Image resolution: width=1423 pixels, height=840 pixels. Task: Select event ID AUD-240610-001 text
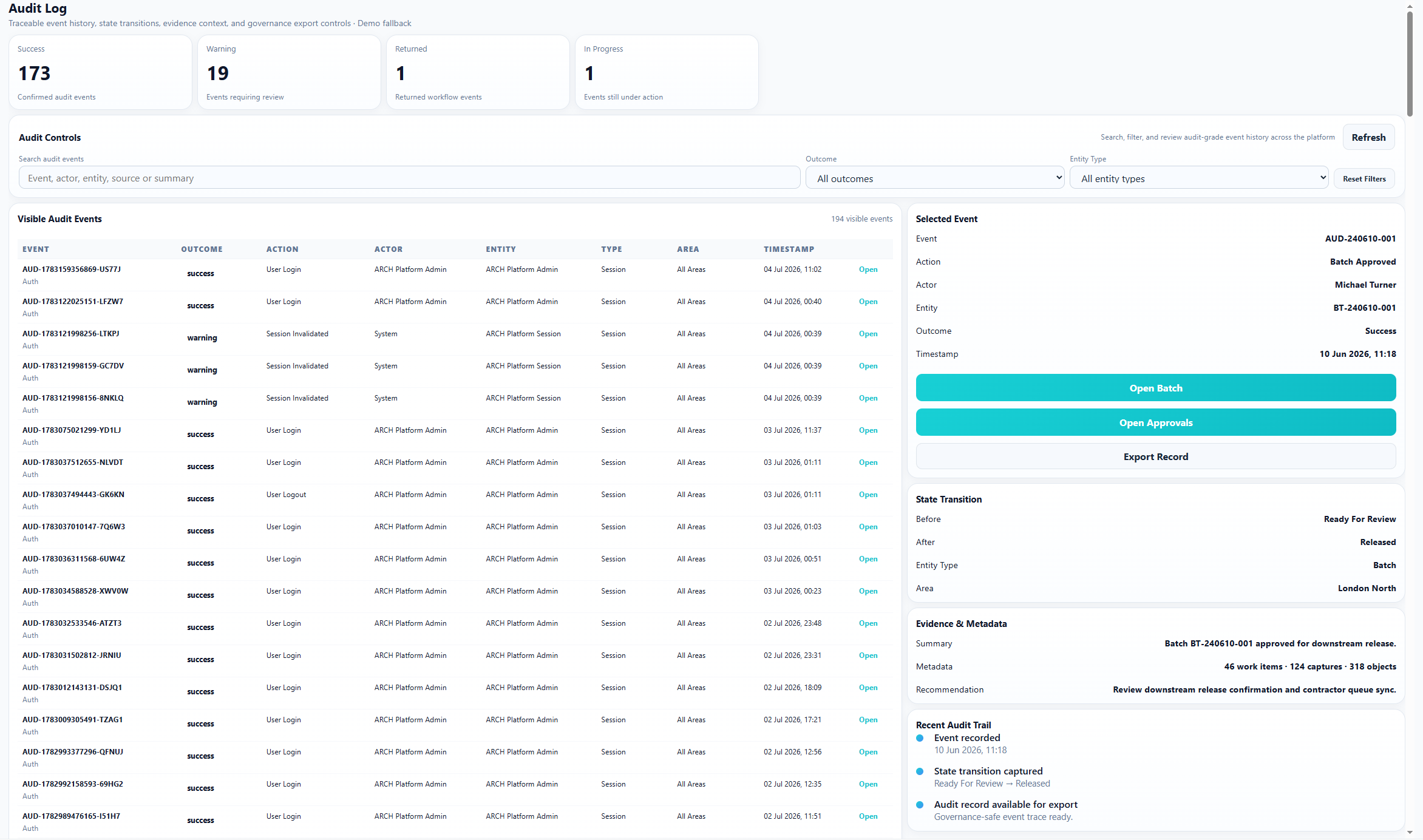[1360, 239]
